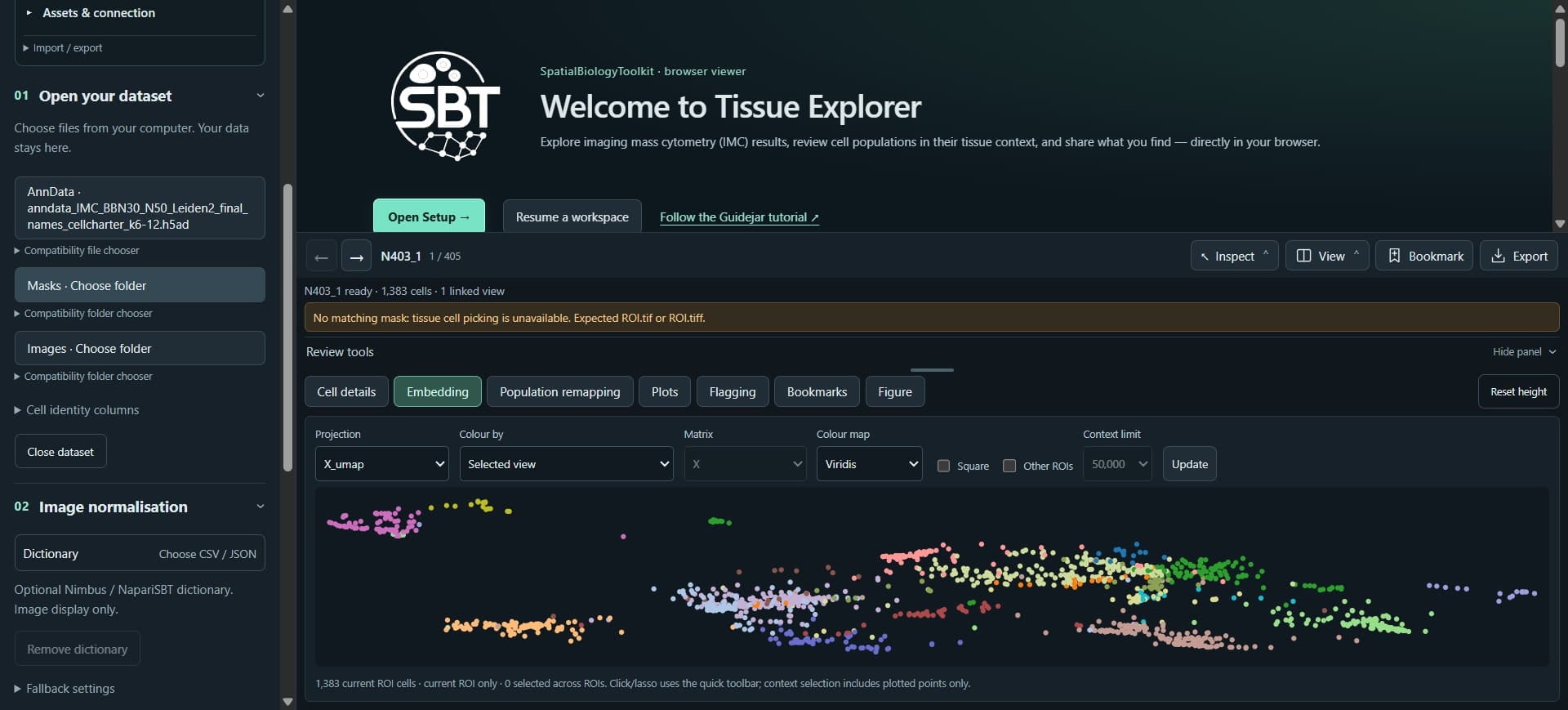Viewport: 1568px width, 710px height.
Task: Enable the Square checkbox
Action: (x=944, y=466)
